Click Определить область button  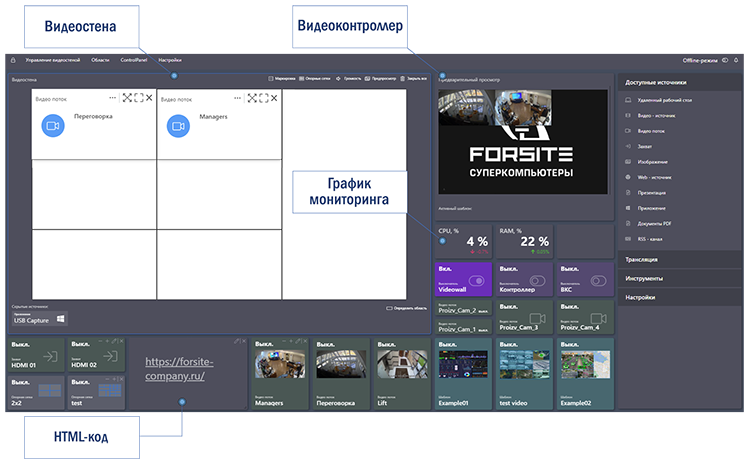click(x=407, y=308)
